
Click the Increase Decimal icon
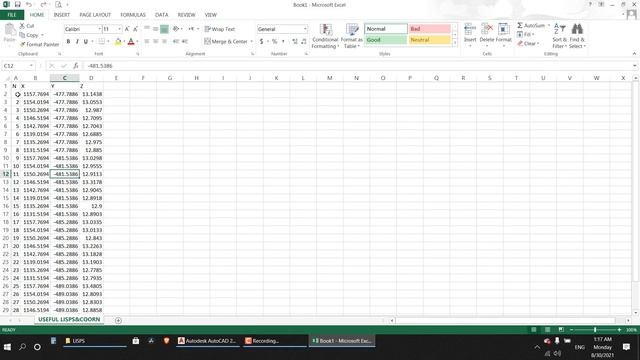(x=295, y=41)
